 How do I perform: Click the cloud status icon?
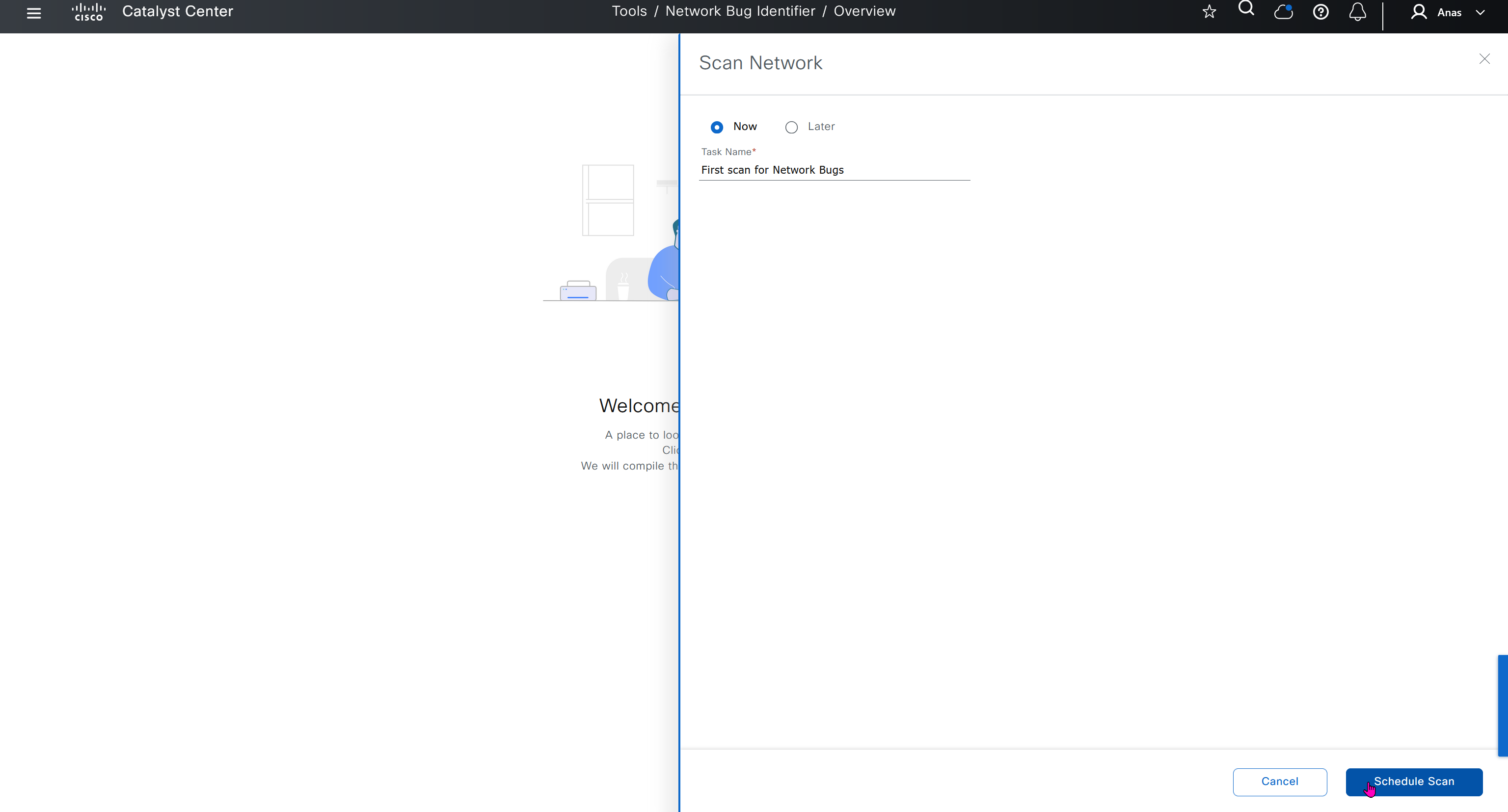tap(1283, 12)
